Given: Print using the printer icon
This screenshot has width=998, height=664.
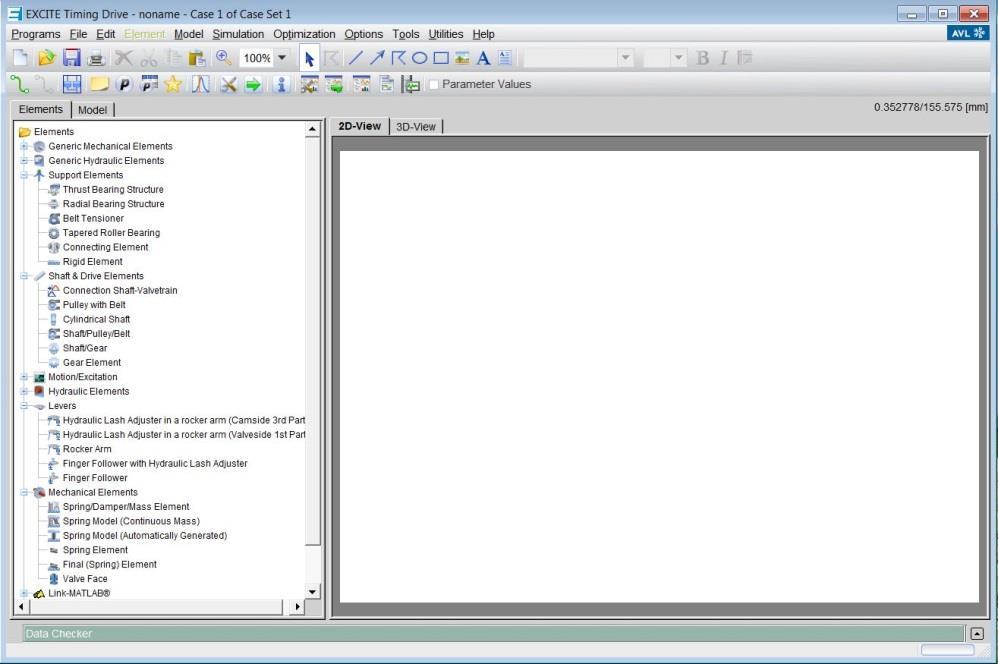Looking at the screenshot, I should tap(96, 59).
